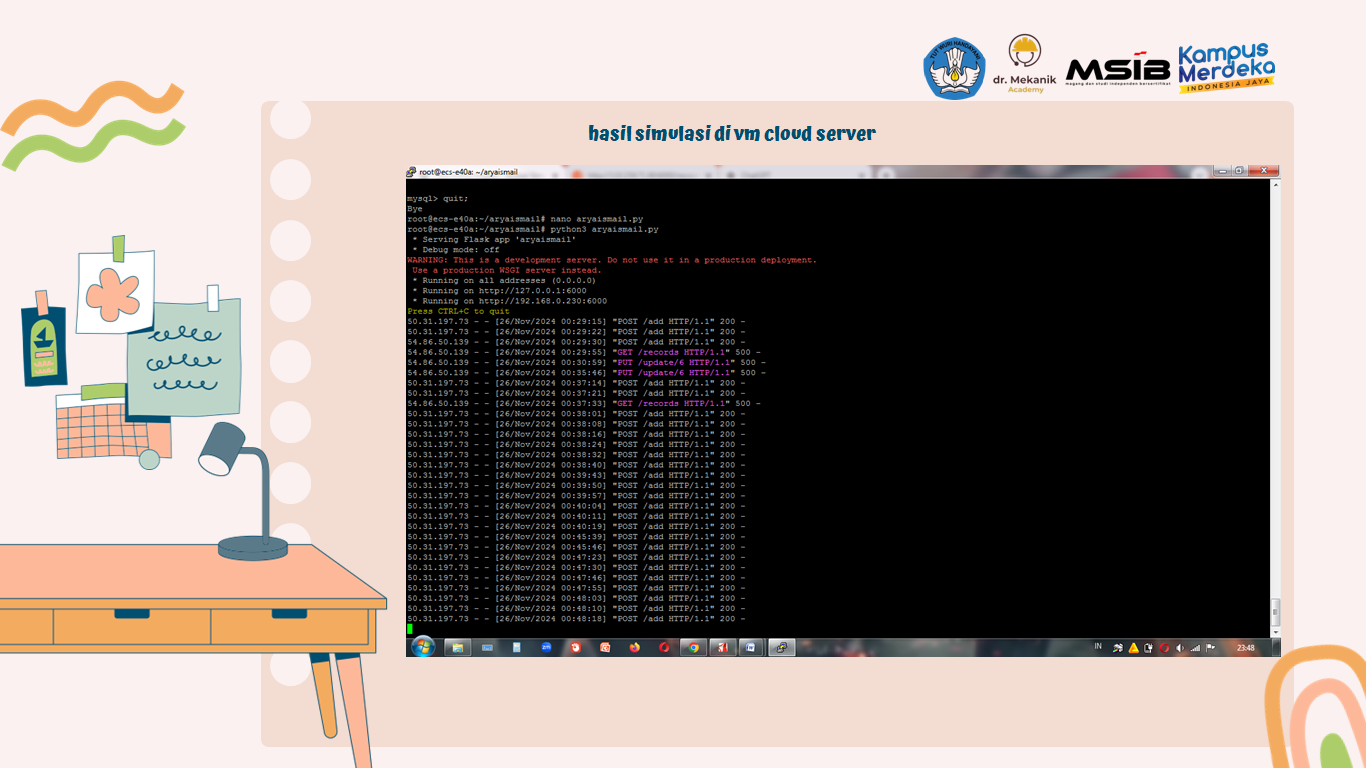Open Firefox from the taskbar
Viewport: 1366px width, 768px height.
coord(635,647)
